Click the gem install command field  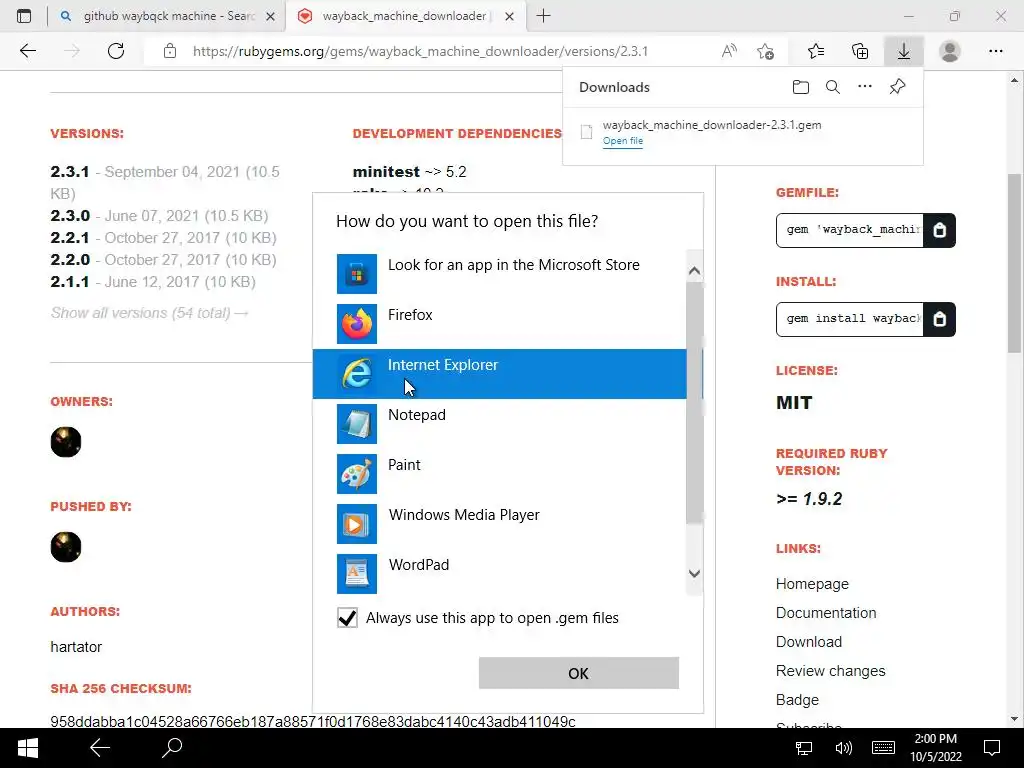click(x=850, y=319)
